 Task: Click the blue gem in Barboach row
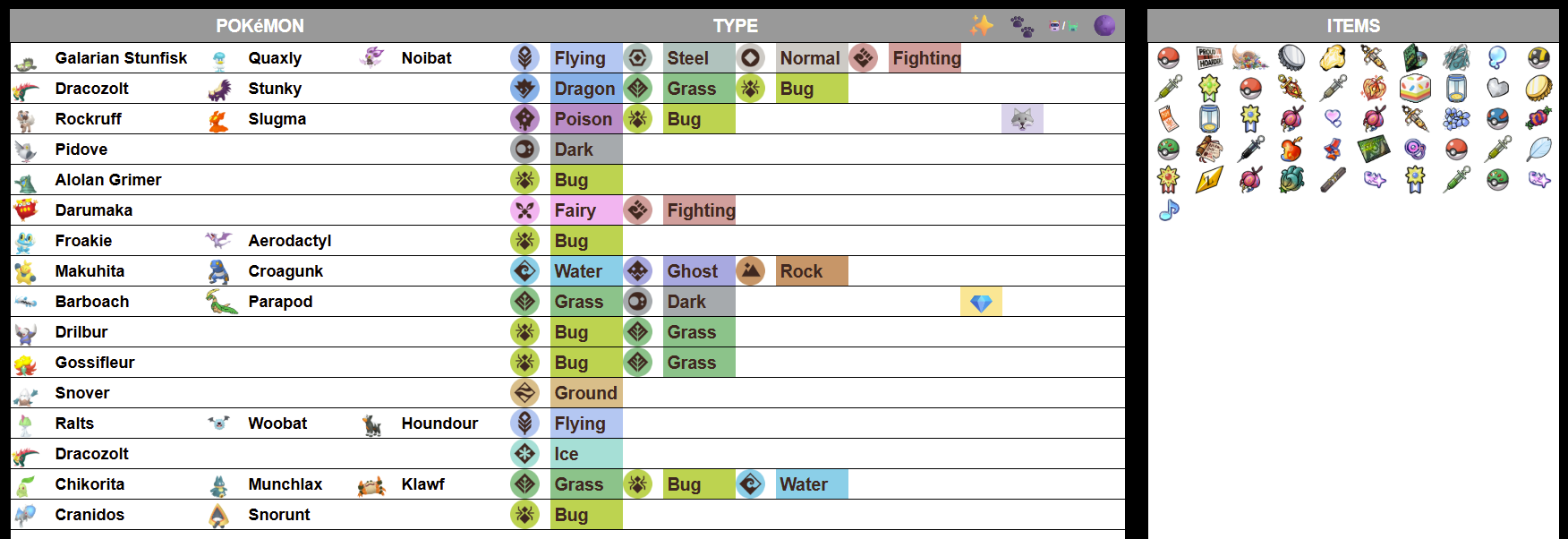point(981,303)
